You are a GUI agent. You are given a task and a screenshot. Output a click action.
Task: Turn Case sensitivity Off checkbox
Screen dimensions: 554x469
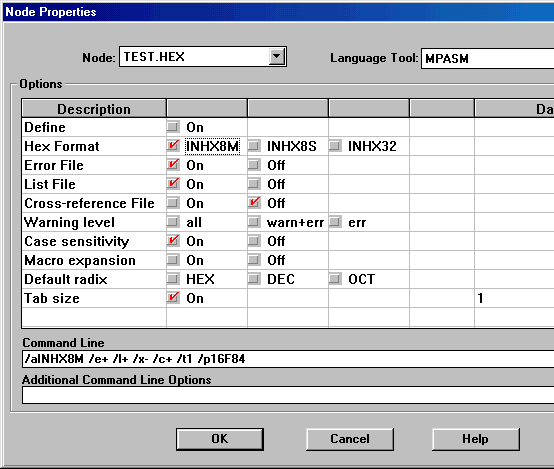(x=254, y=241)
